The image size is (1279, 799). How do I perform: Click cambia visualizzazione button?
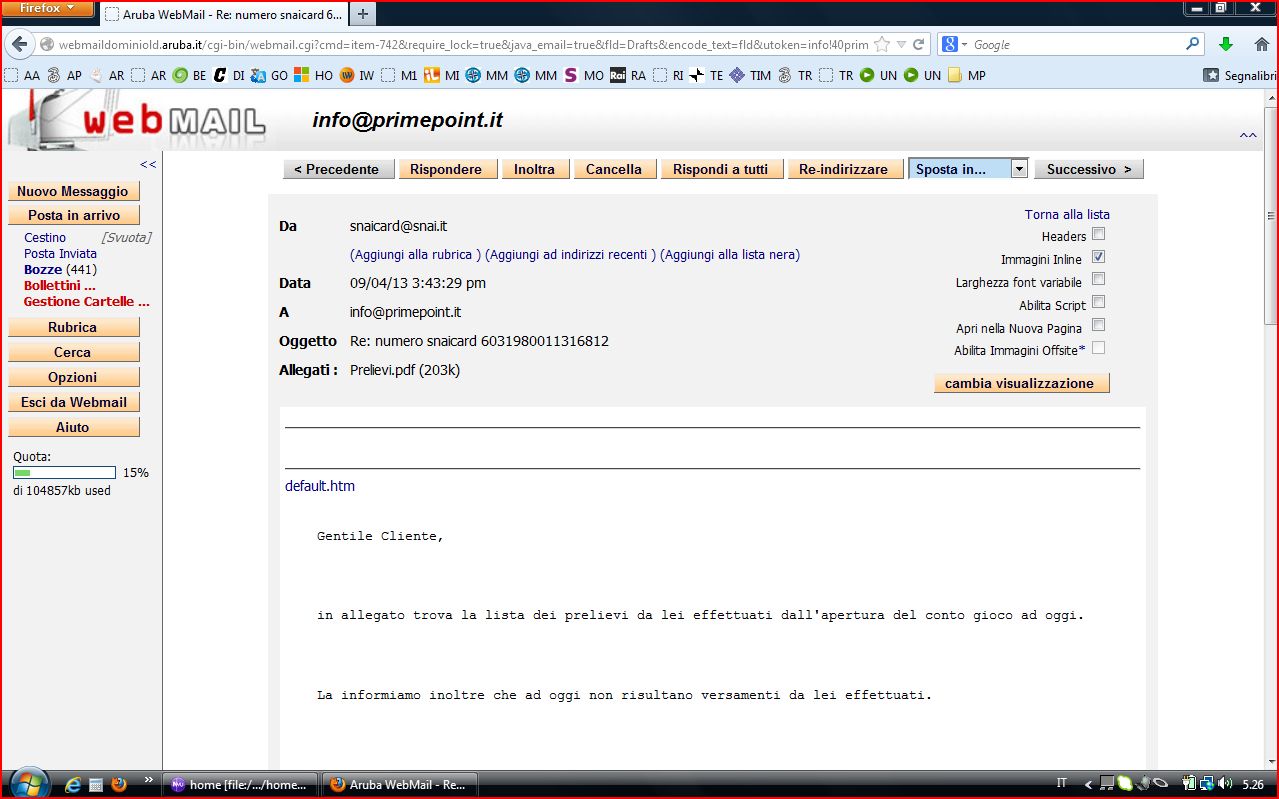[1021, 383]
